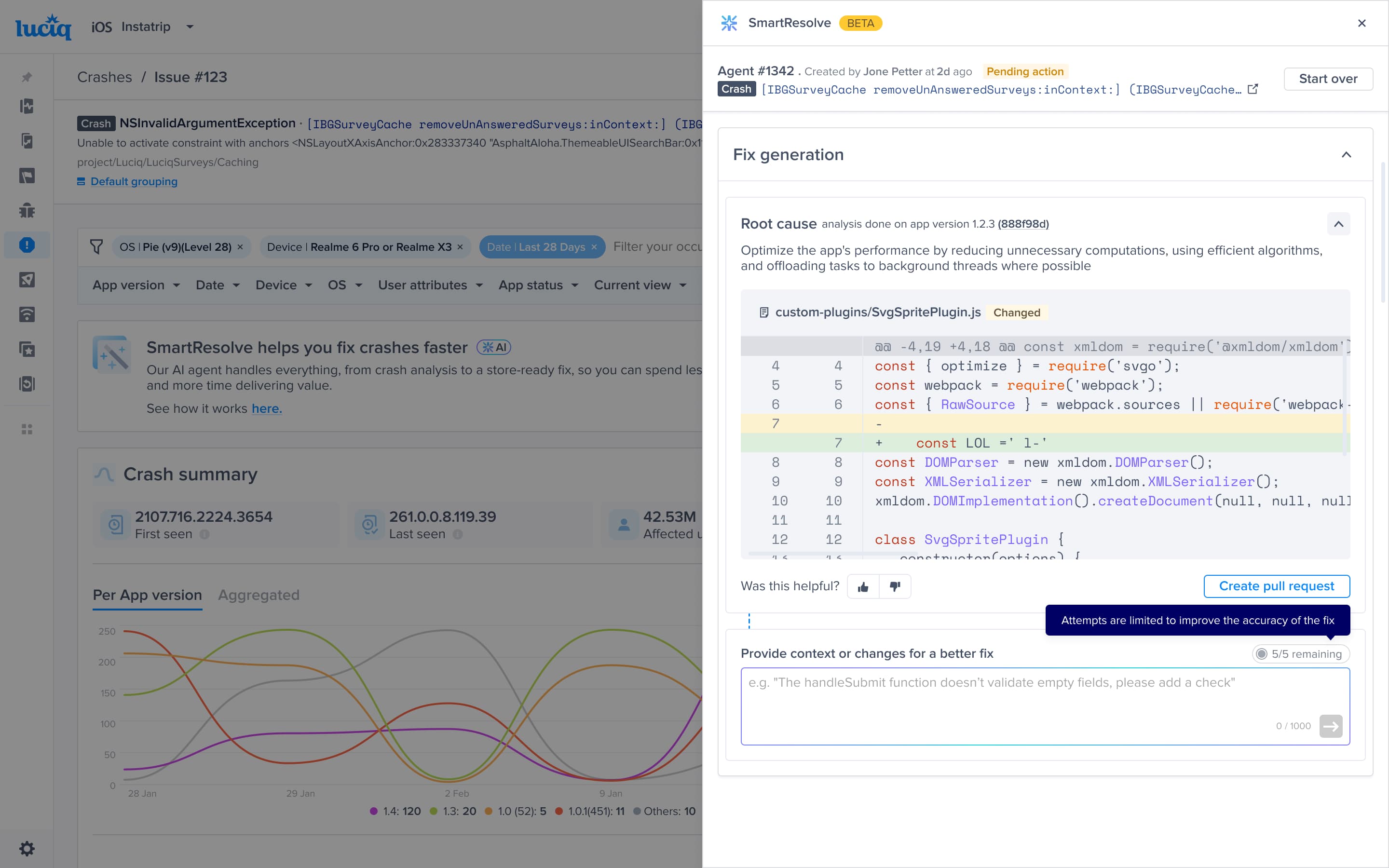The image size is (1389, 868).
Task: Open the App status dropdown
Action: coord(538,285)
